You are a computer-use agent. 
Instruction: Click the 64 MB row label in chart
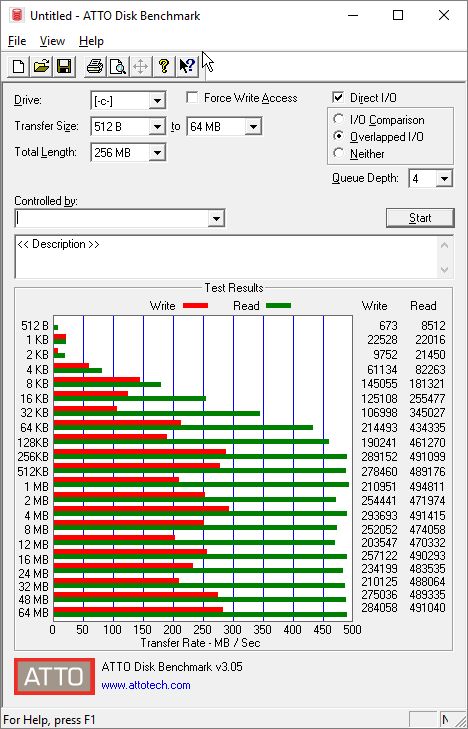(x=33, y=613)
